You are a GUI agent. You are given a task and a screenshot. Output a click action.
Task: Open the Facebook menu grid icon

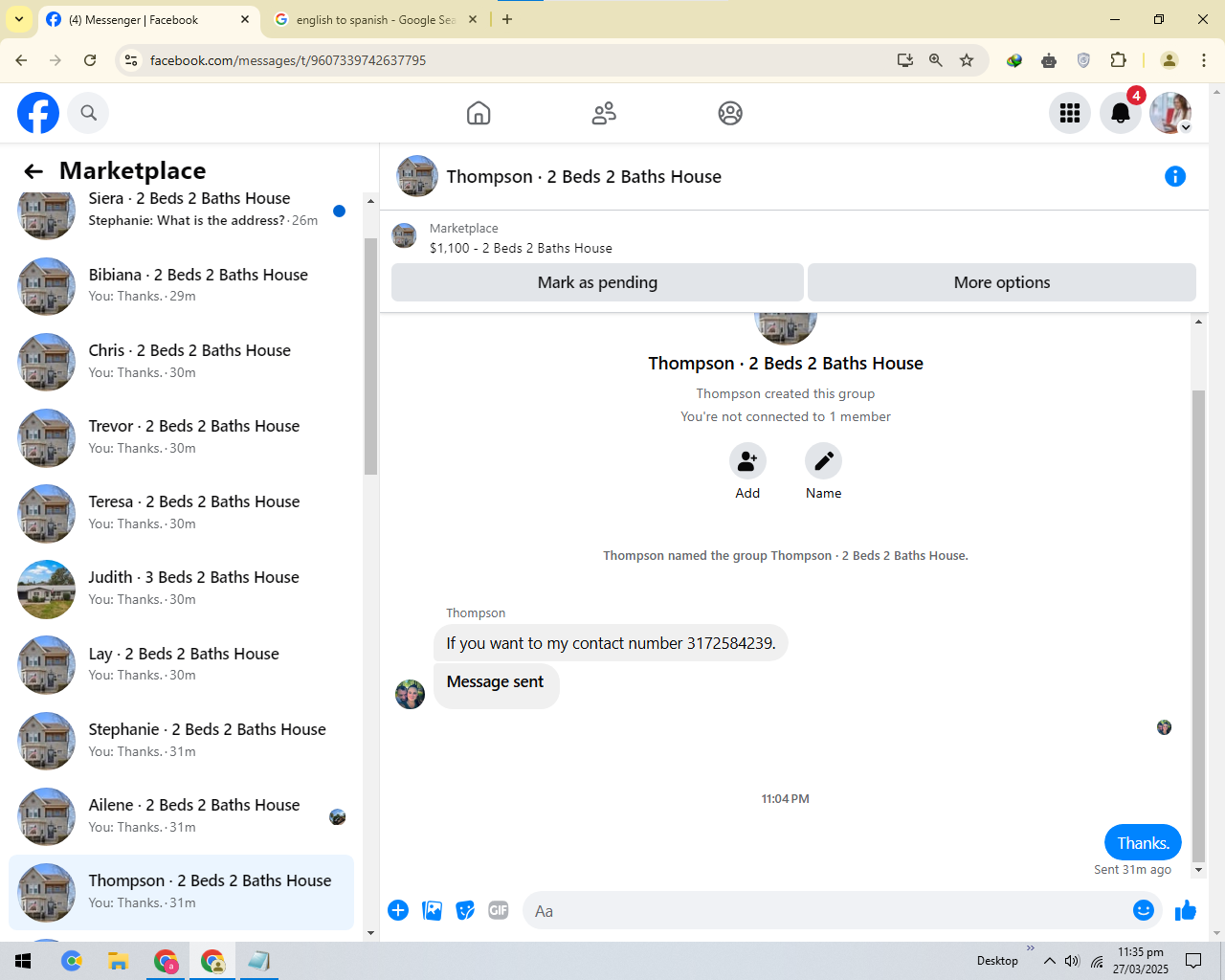1070,113
